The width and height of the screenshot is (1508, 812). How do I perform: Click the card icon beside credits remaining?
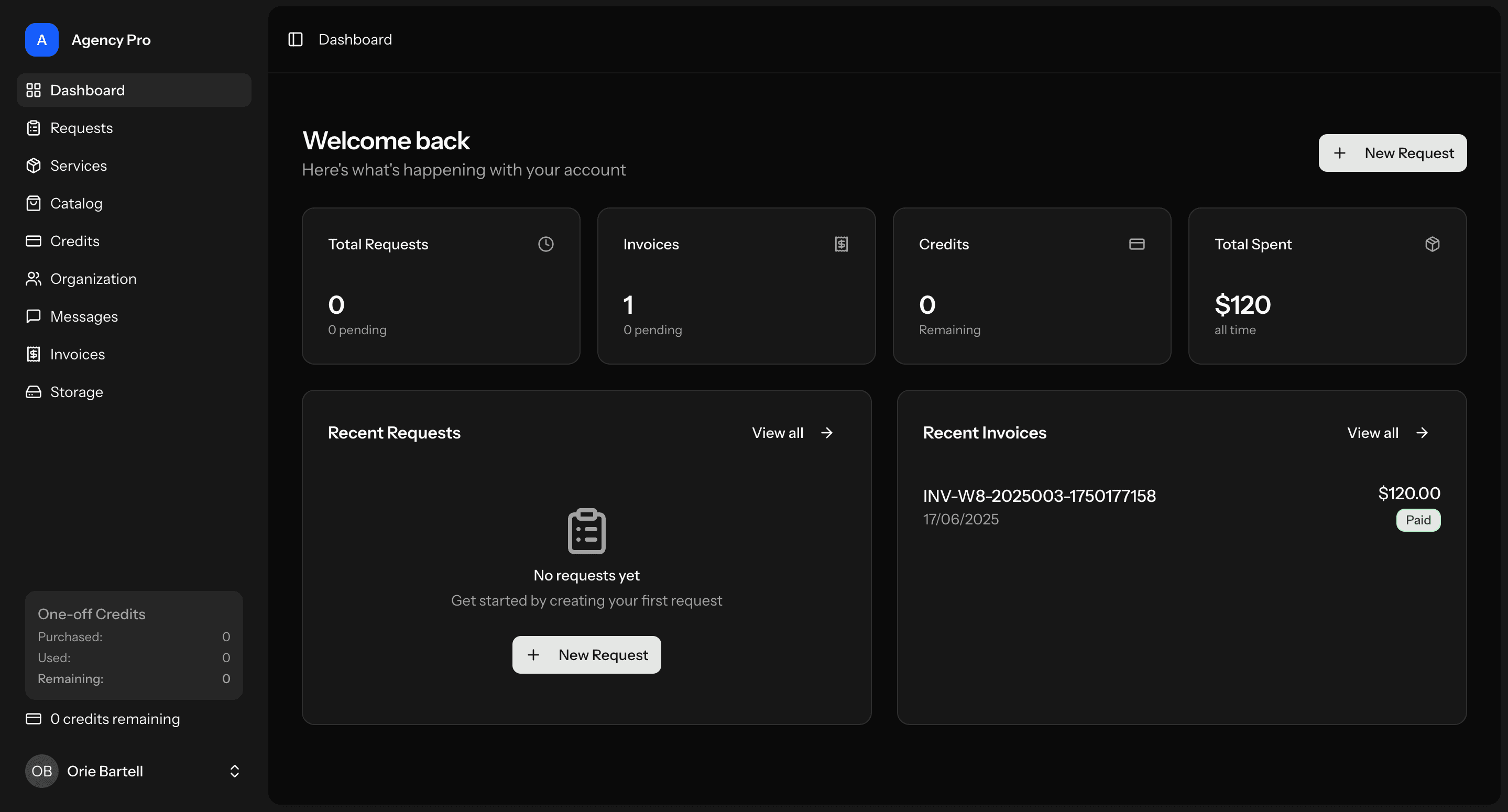(x=34, y=718)
